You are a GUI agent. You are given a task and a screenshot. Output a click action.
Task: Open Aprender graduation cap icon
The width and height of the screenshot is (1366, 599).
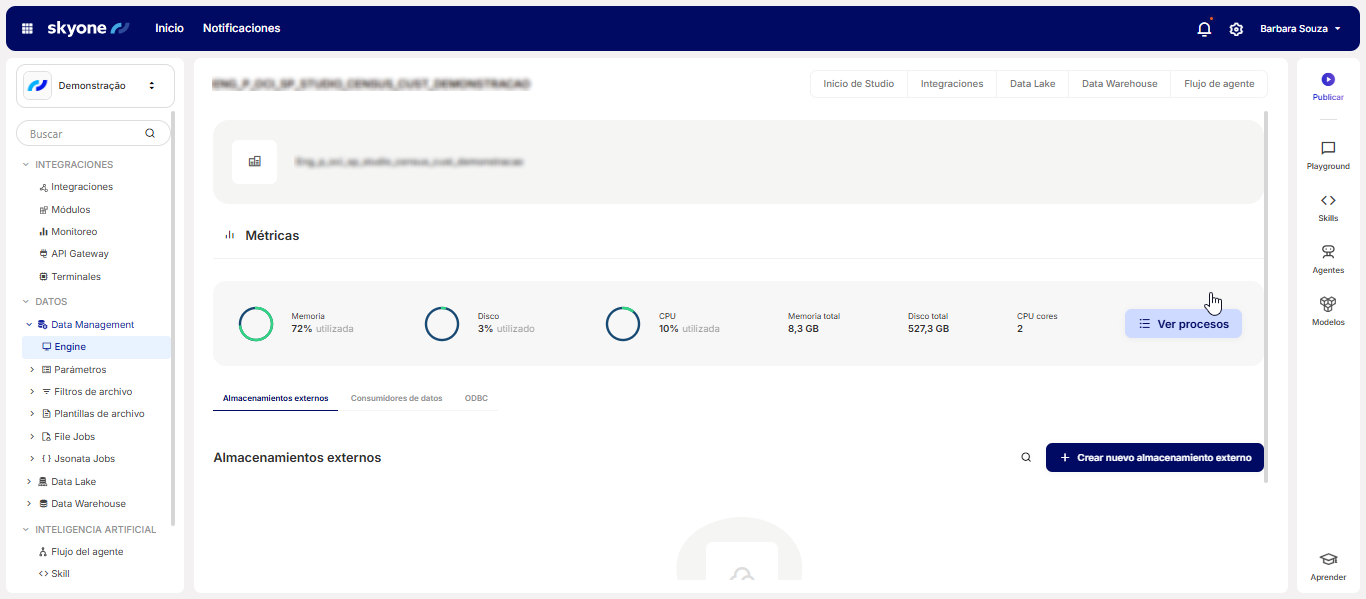click(1327, 560)
